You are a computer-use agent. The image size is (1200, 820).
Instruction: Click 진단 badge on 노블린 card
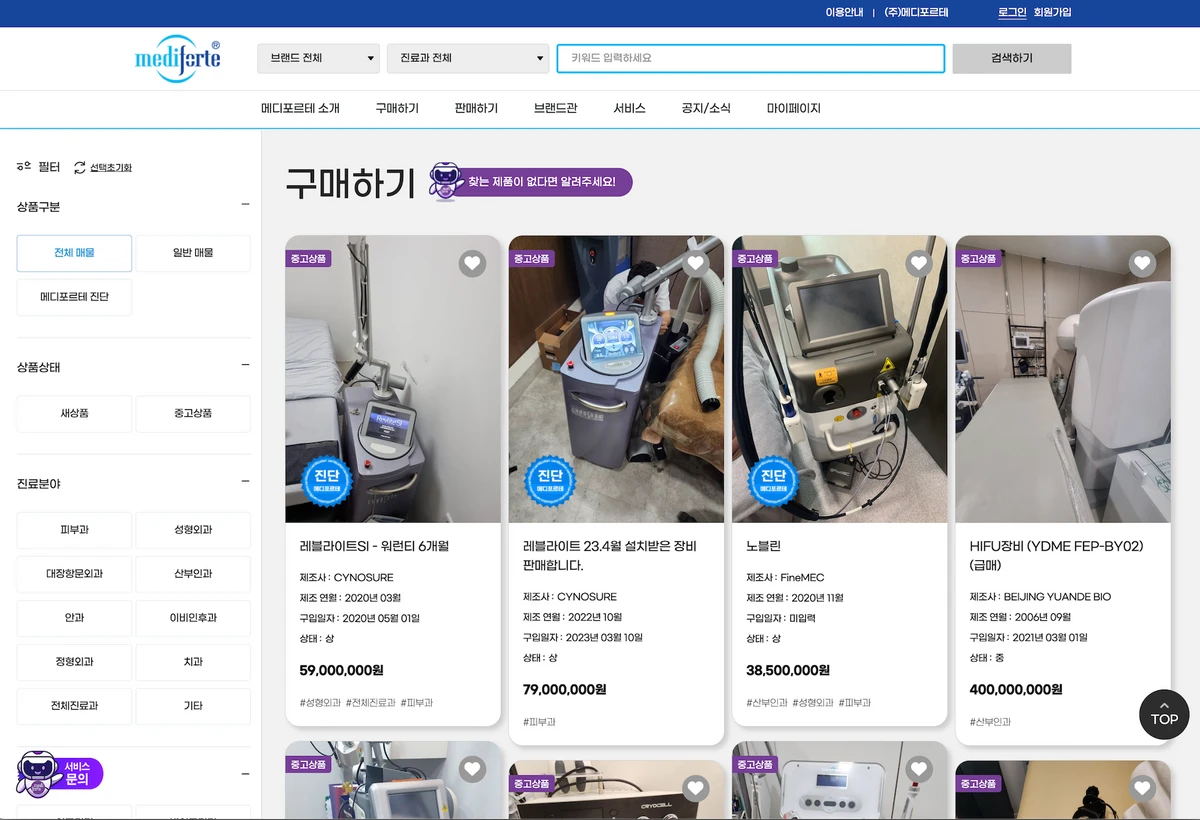tap(774, 480)
